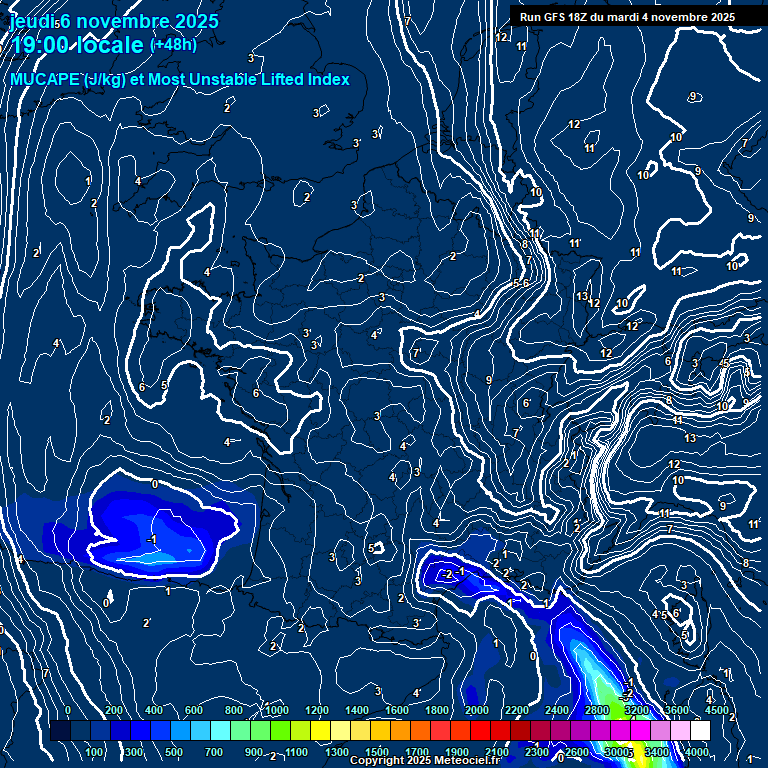768x768 pixels.
Task: Click the '3200' legend scale label
Action: tap(637, 710)
